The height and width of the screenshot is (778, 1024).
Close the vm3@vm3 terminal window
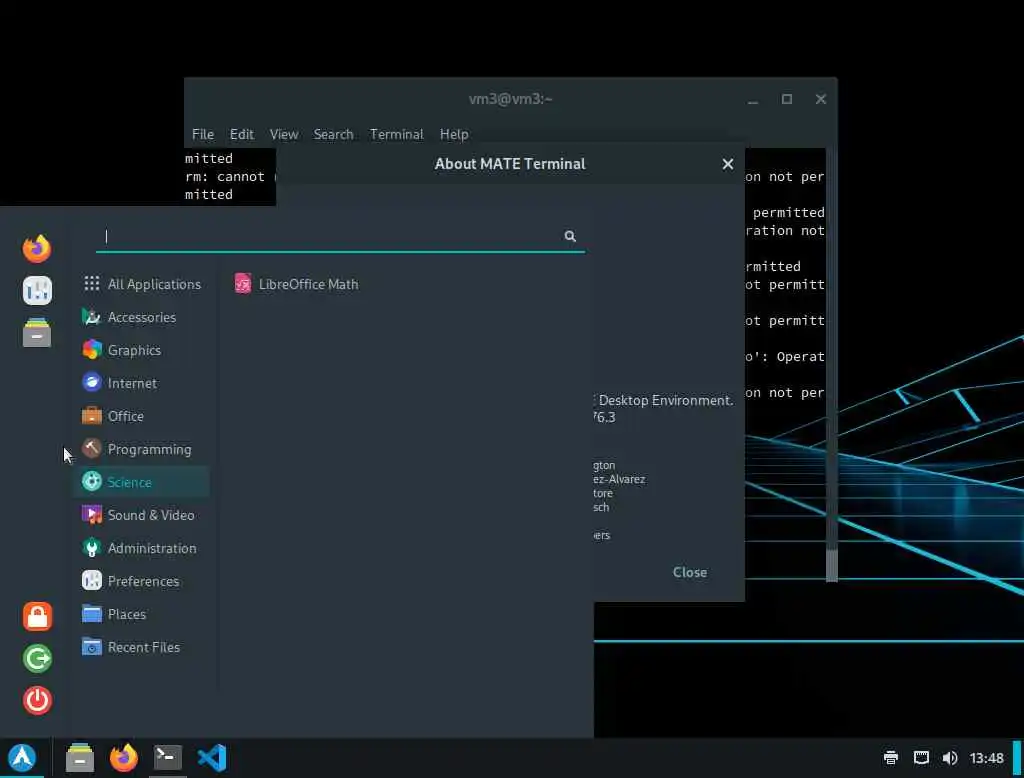821,99
